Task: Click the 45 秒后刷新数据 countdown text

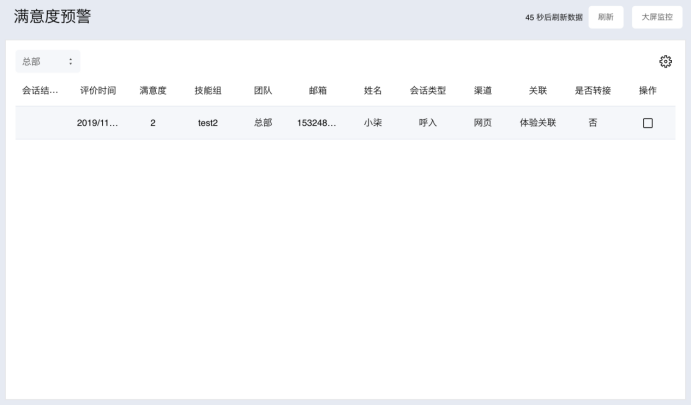Action: coord(553,17)
